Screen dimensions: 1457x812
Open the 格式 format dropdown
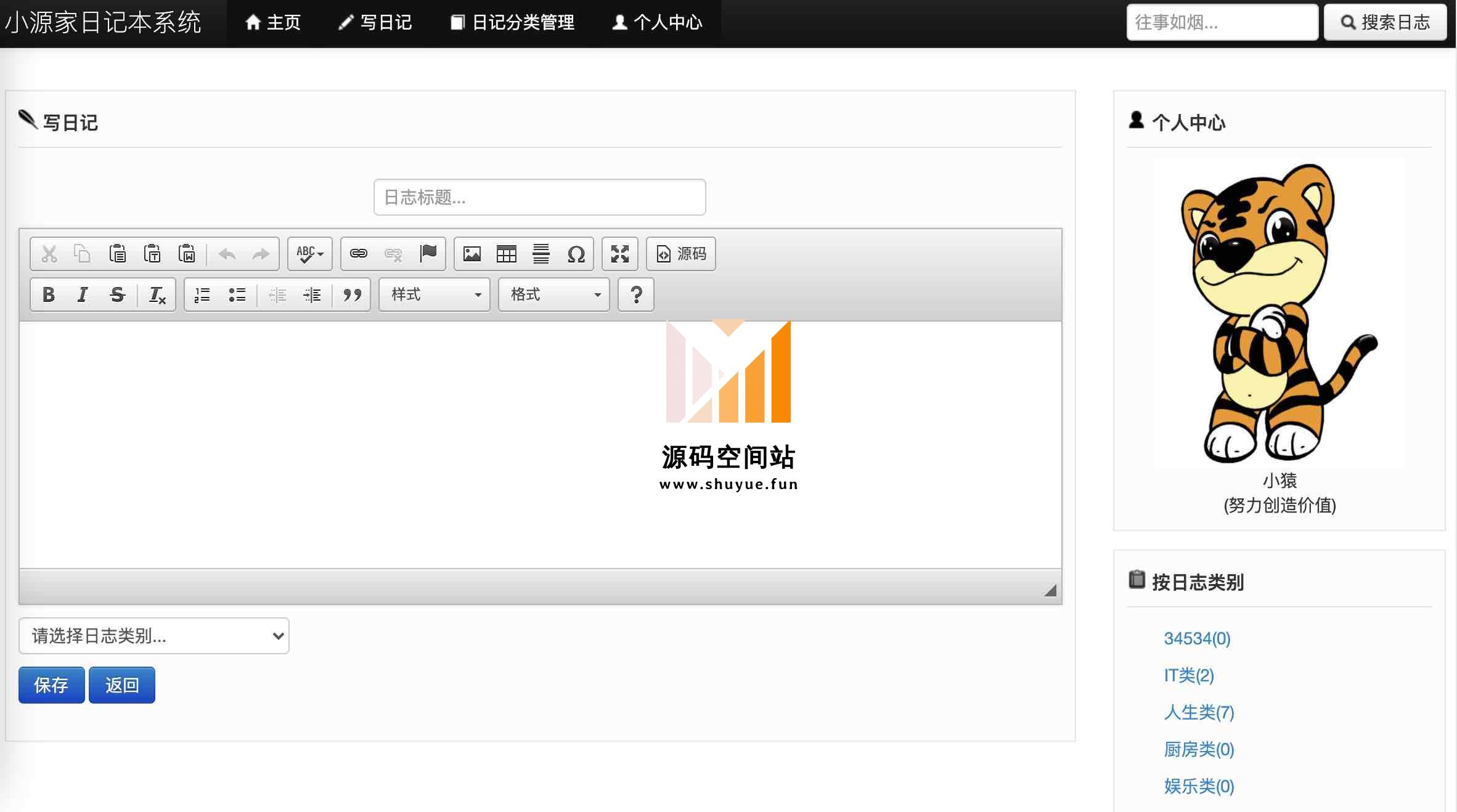[554, 294]
